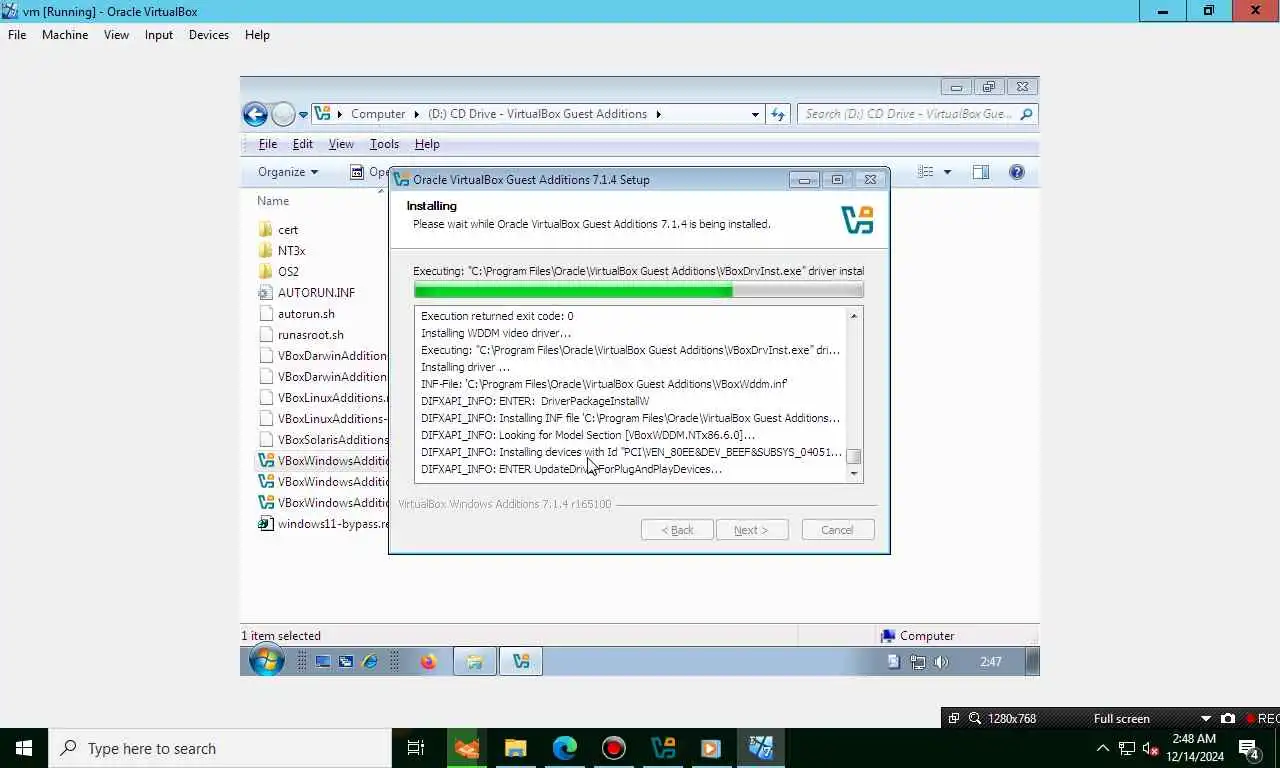Open the VirtualBox Input menu
Viewport: 1280px width, 768px height.
click(x=159, y=35)
